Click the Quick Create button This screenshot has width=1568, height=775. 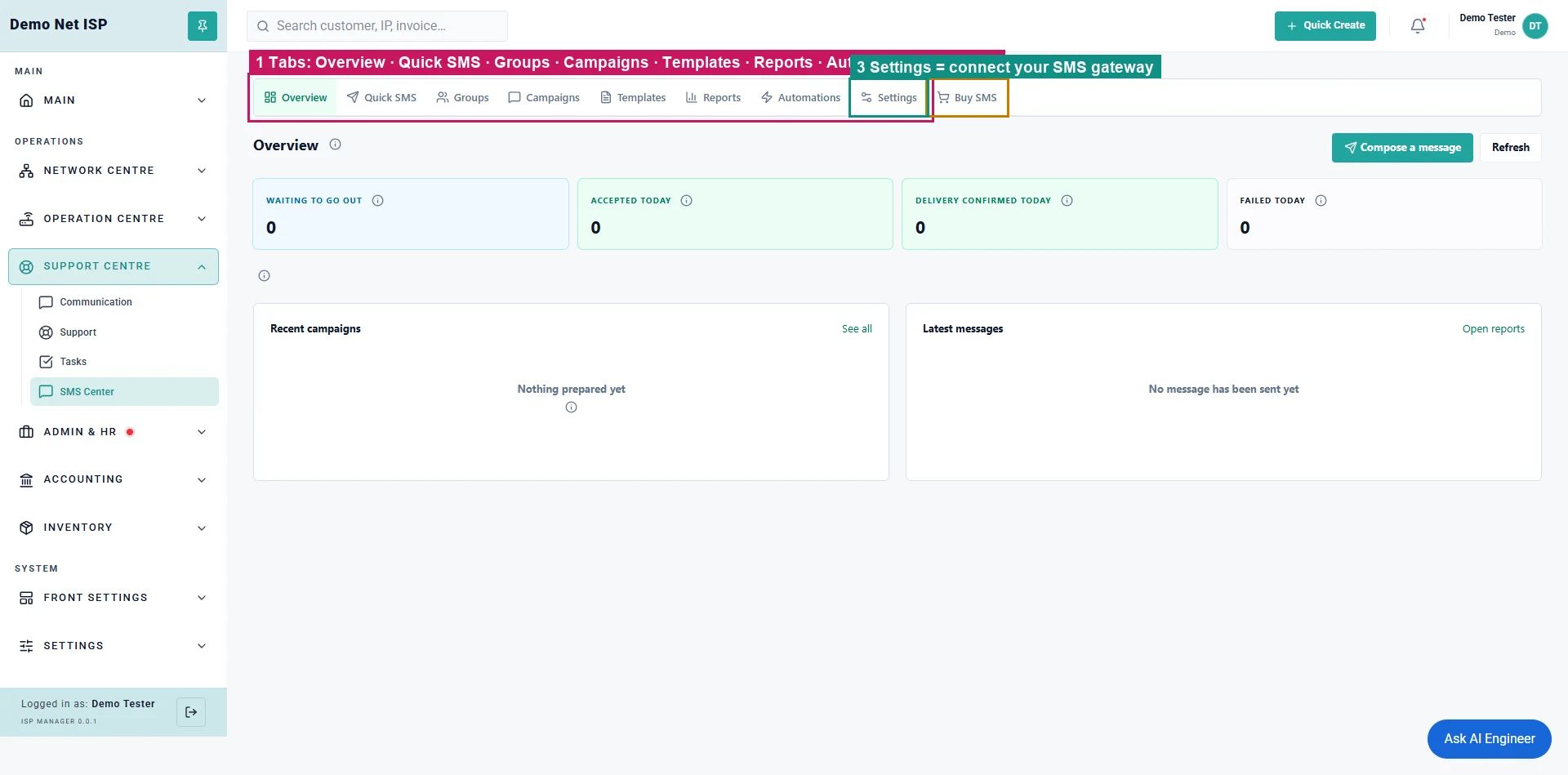pos(1325,26)
